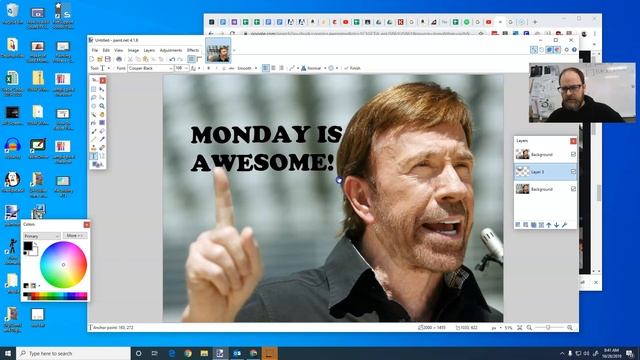Select the Clone Stamp tool

point(93,147)
